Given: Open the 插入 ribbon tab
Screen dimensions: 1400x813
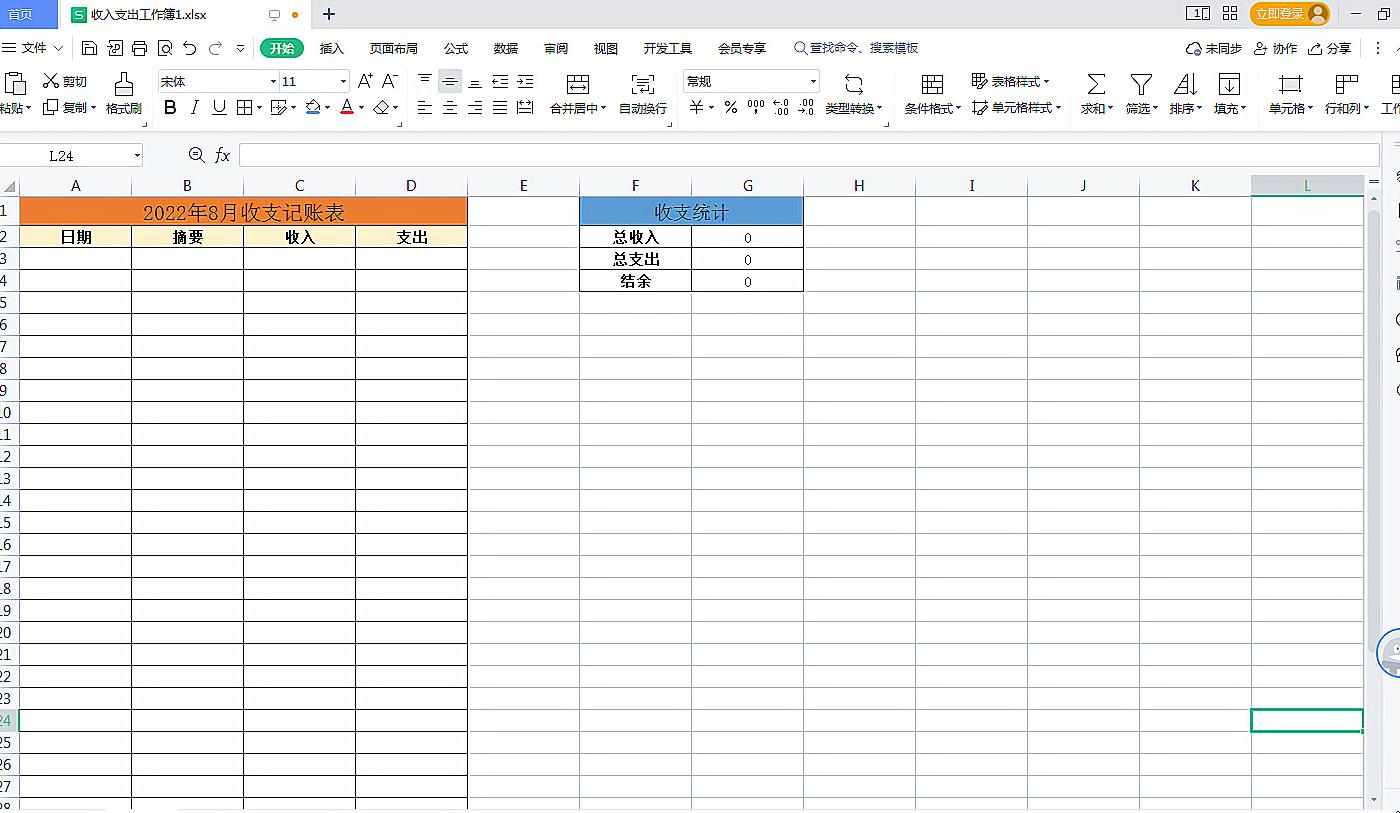Looking at the screenshot, I should (x=331, y=47).
